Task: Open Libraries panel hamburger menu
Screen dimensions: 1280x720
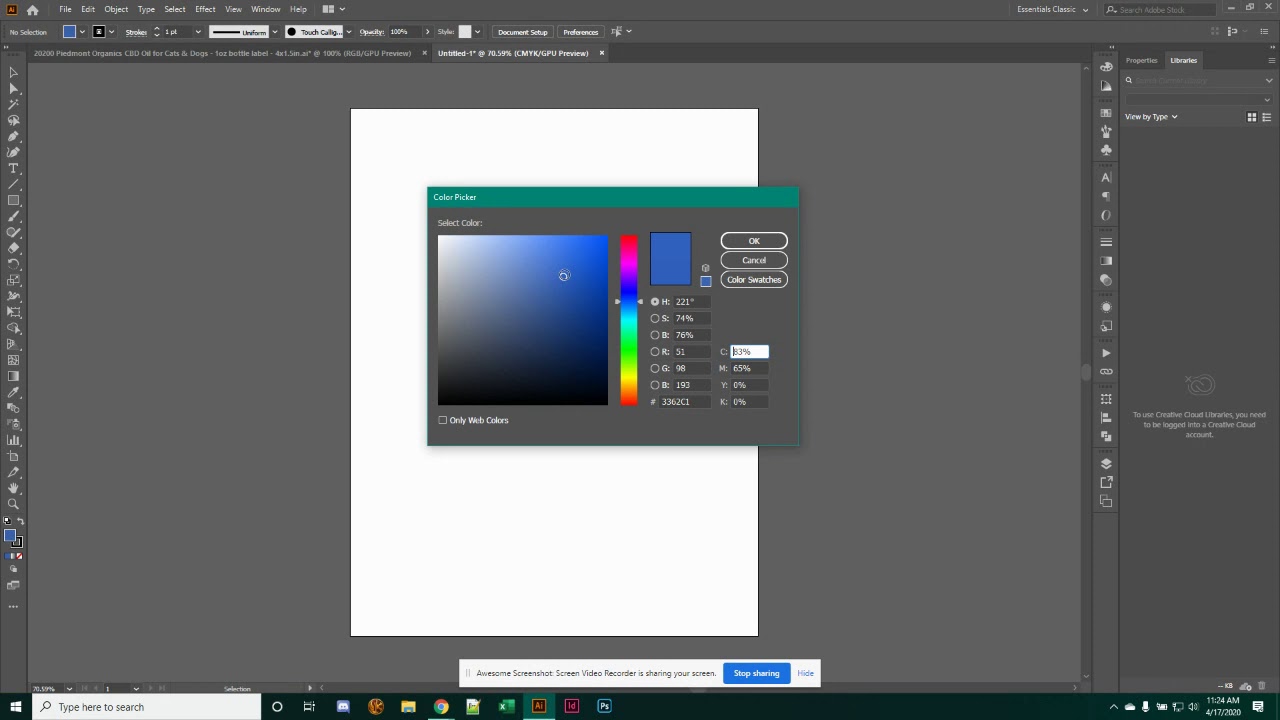Action: 1271,60
